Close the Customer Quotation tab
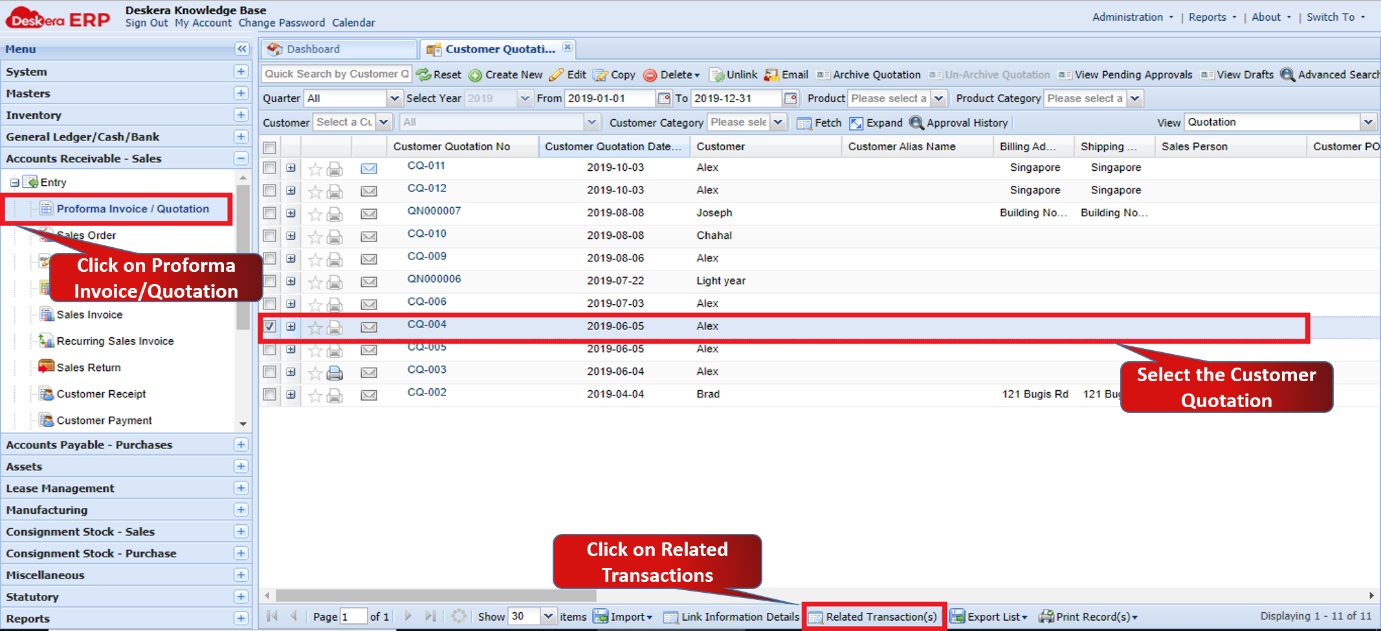The height and width of the screenshot is (631, 1381). (x=567, y=47)
